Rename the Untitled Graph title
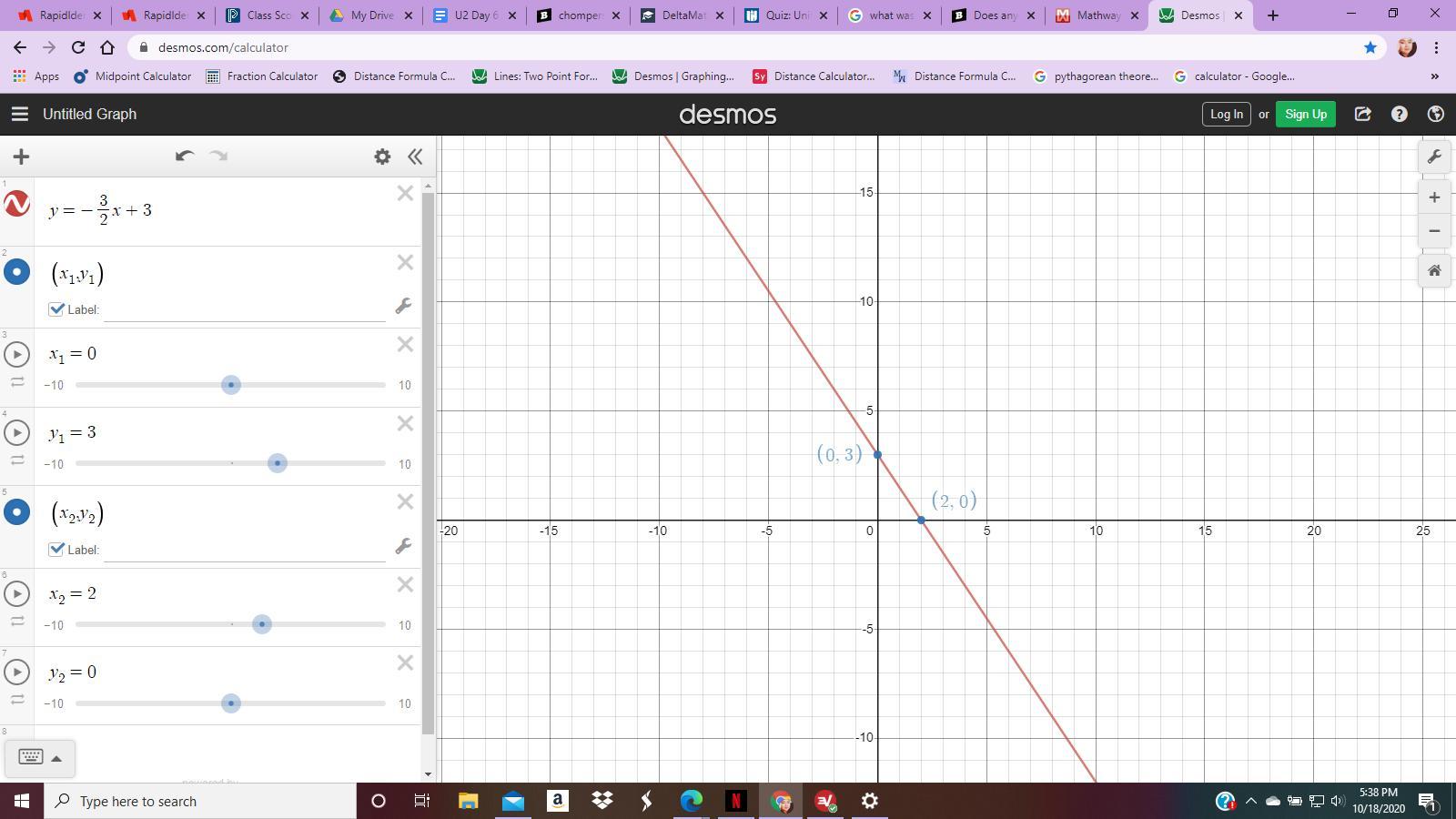This screenshot has width=1456, height=819. [x=89, y=114]
